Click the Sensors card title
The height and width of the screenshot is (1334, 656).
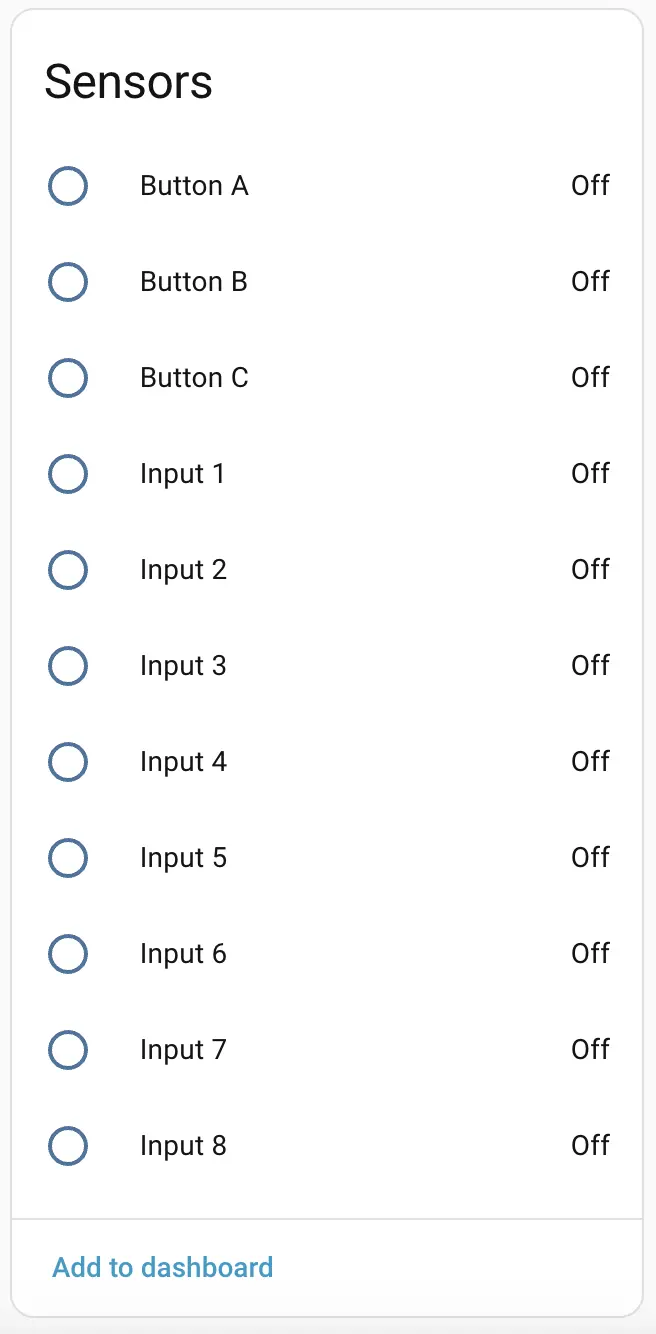click(x=128, y=82)
